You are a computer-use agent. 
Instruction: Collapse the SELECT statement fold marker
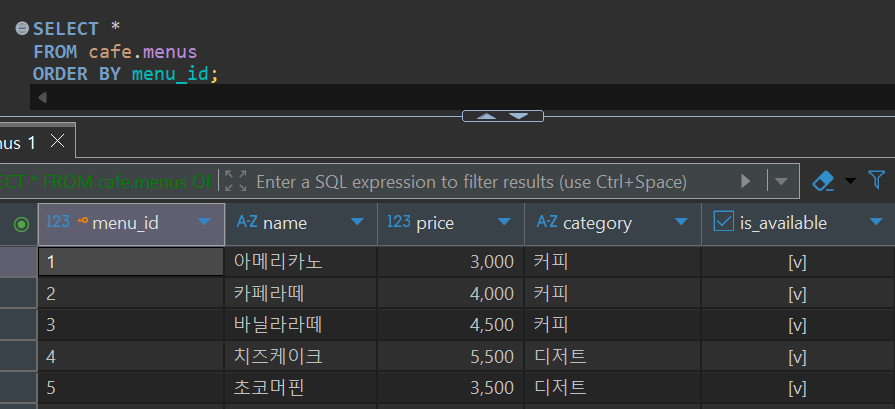pyautogui.click(x=22, y=29)
